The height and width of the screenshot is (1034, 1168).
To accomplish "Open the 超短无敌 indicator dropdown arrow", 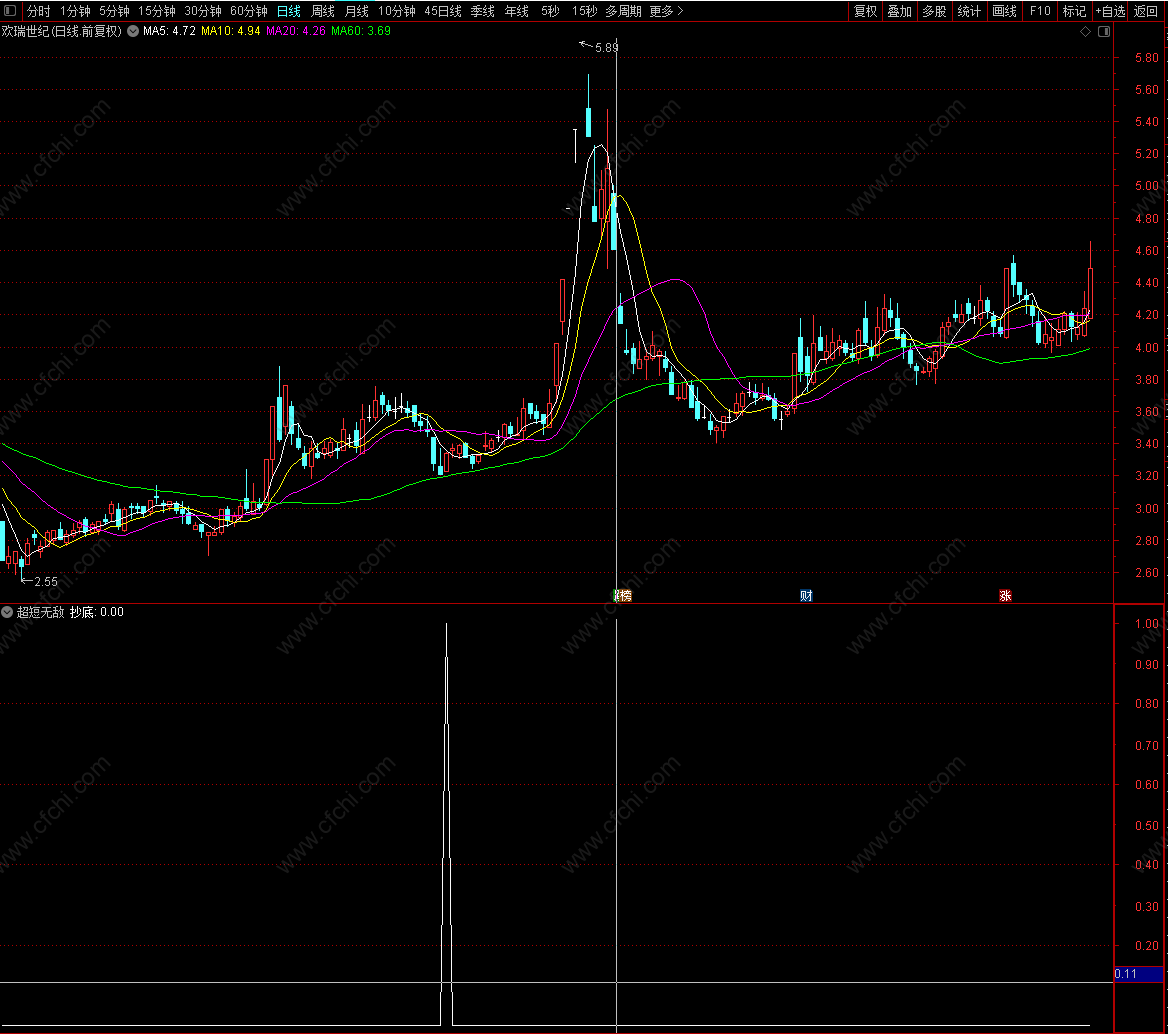I will pos(7,612).
